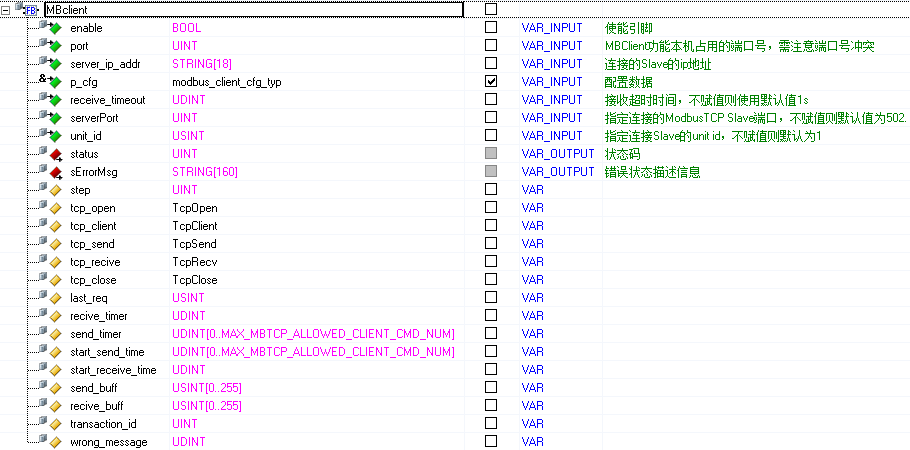910x450 pixels.
Task: Tick the checkbox in the send_timer row
Action: pos(491,333)
